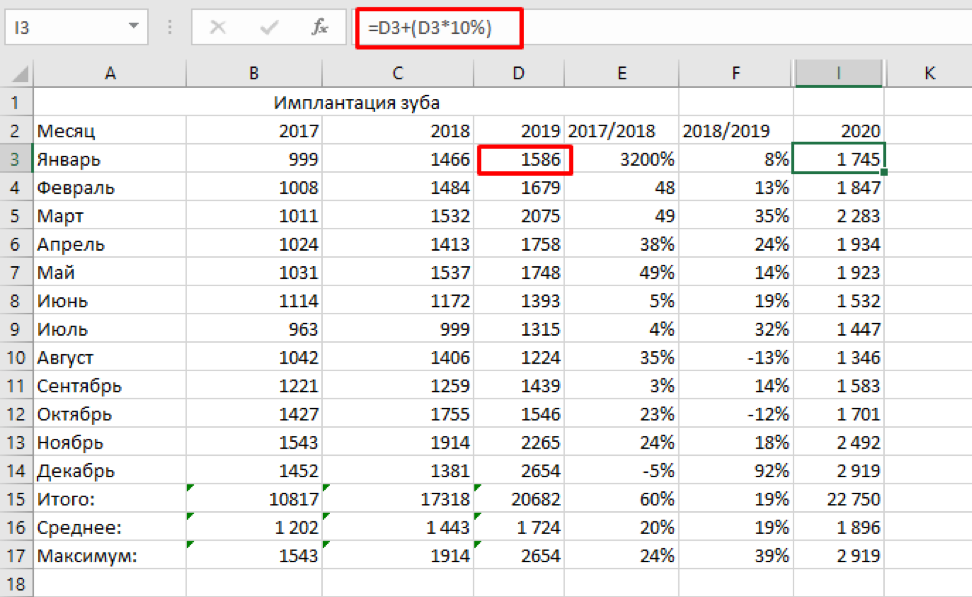
Task: Click the 'Октябрь' month cell
Action: [110, 414]
